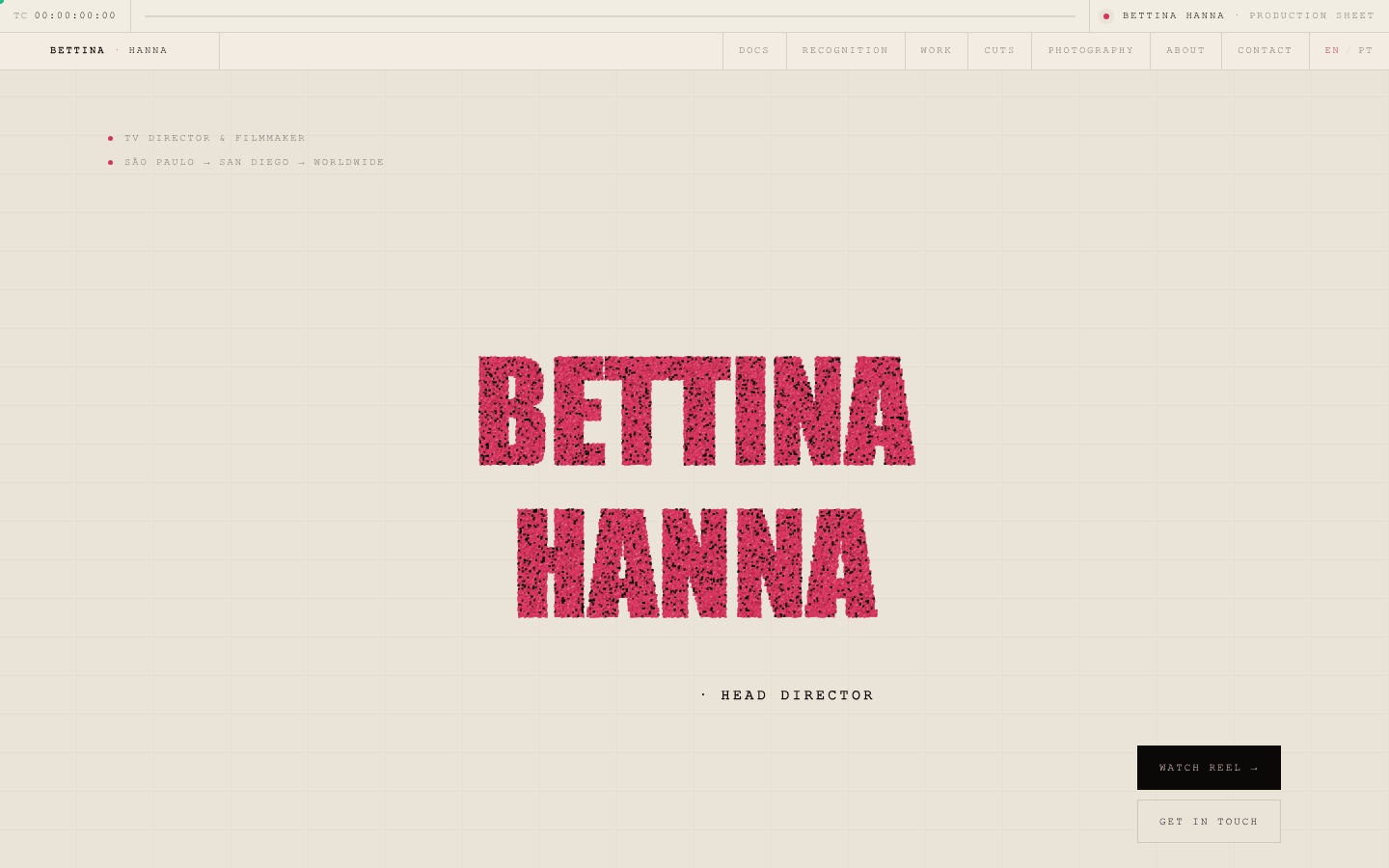
Task: Click the 'São Paulo → San Diego → Worldwide' line
Action: [x=254, y=162]
